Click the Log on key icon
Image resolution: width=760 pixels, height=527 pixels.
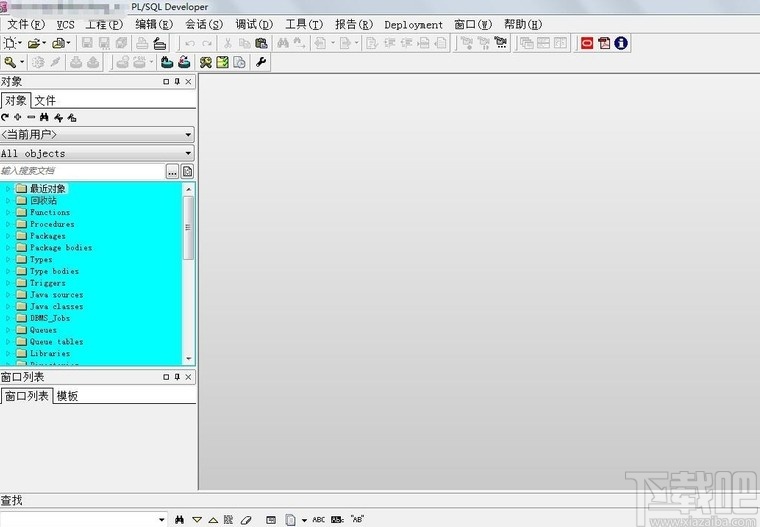10,63
